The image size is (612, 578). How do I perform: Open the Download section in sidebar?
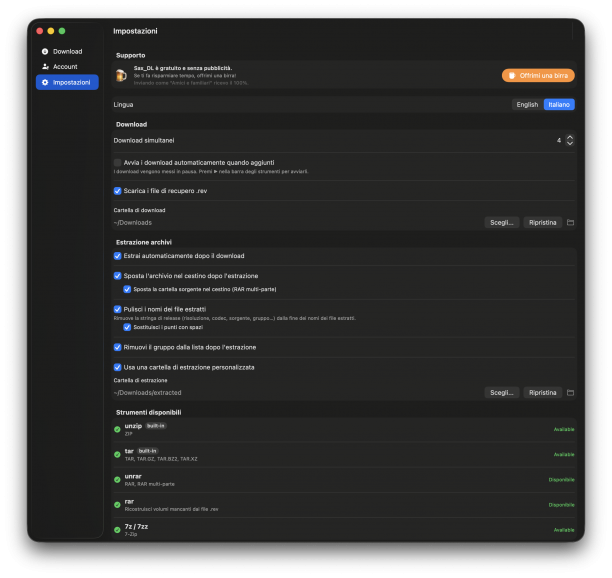(x=67, y=52)
